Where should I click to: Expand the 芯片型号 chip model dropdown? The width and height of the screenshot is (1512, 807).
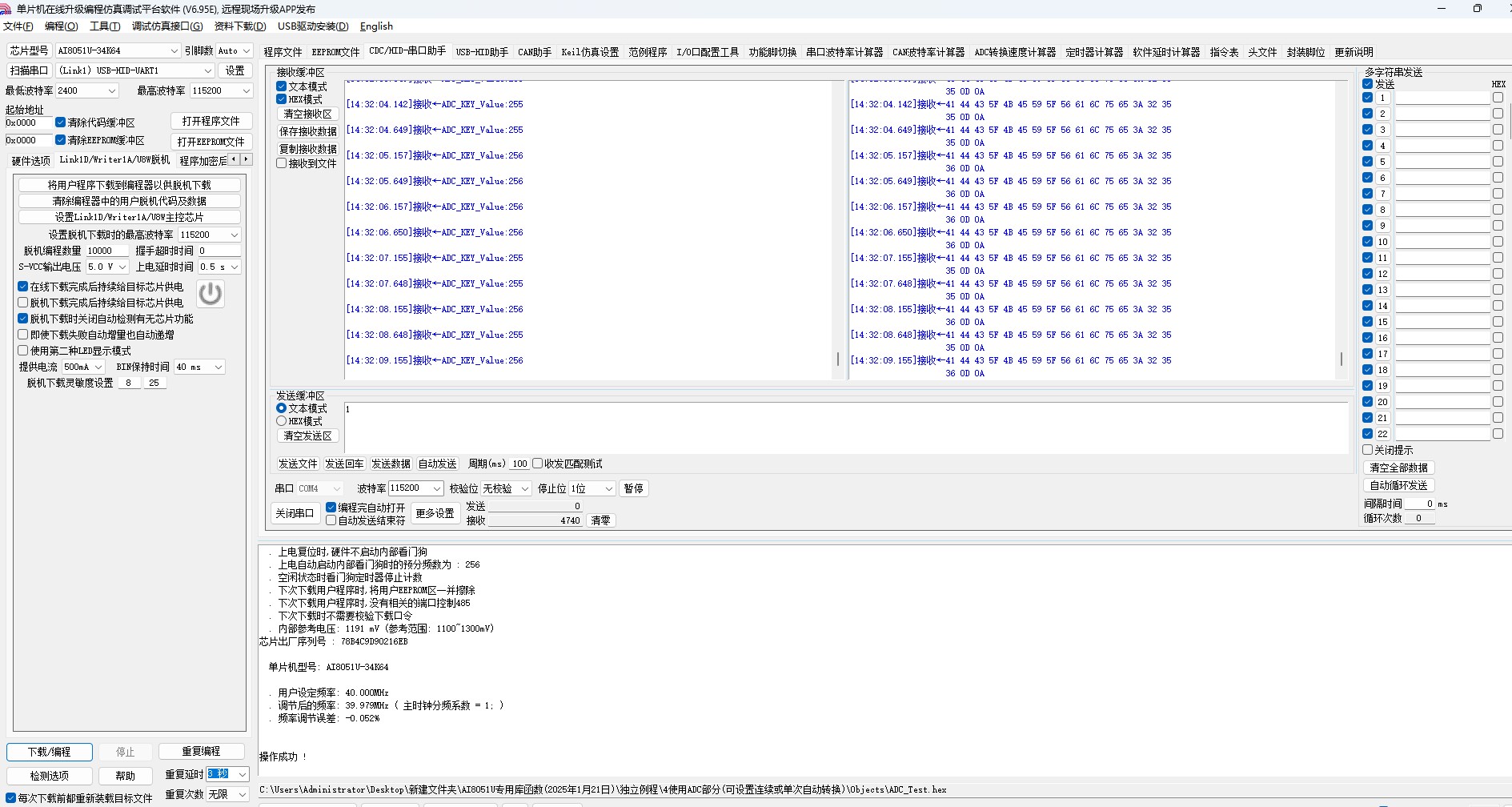pos(174,50)
